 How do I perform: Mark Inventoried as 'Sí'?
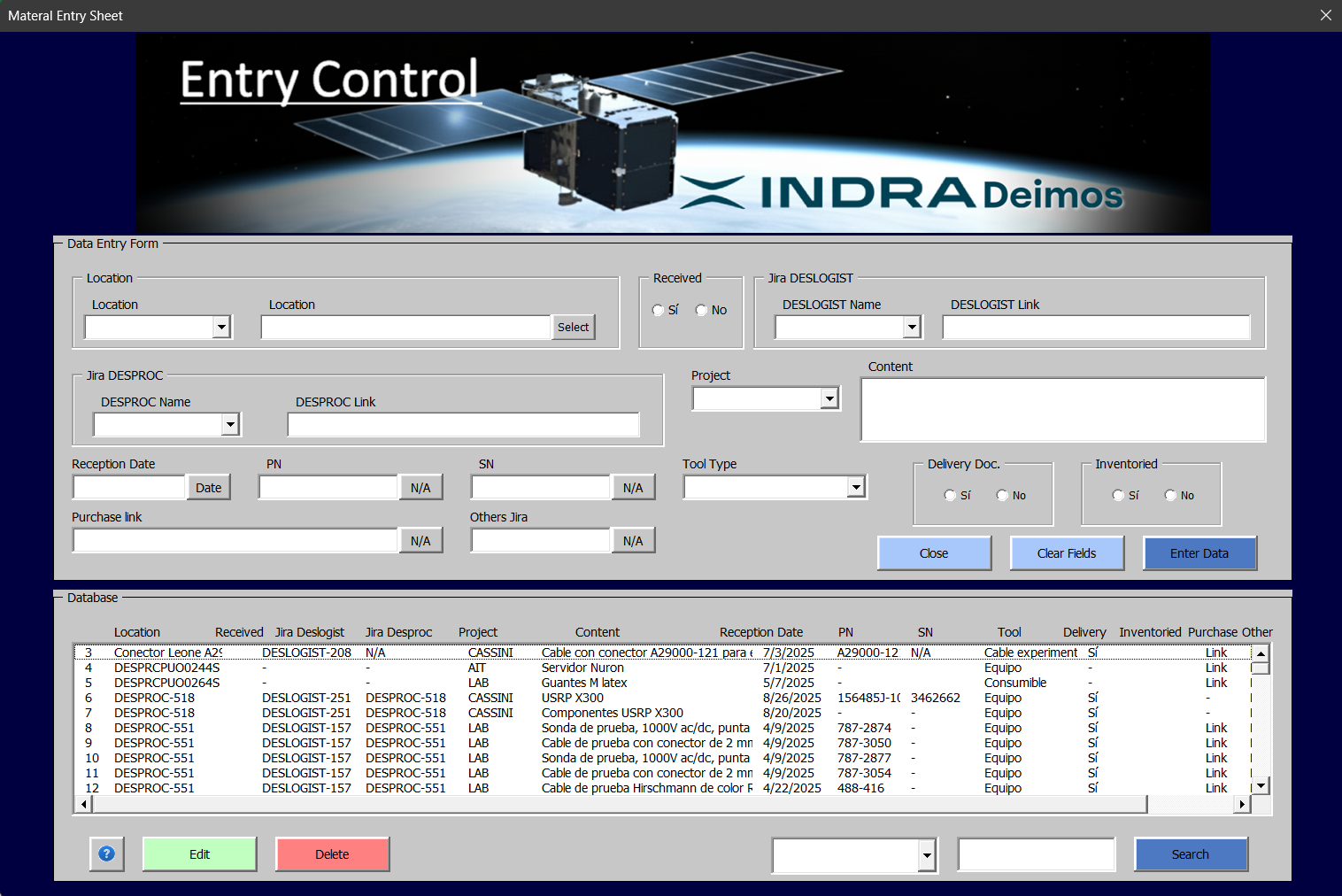[x=1118, y=495]
